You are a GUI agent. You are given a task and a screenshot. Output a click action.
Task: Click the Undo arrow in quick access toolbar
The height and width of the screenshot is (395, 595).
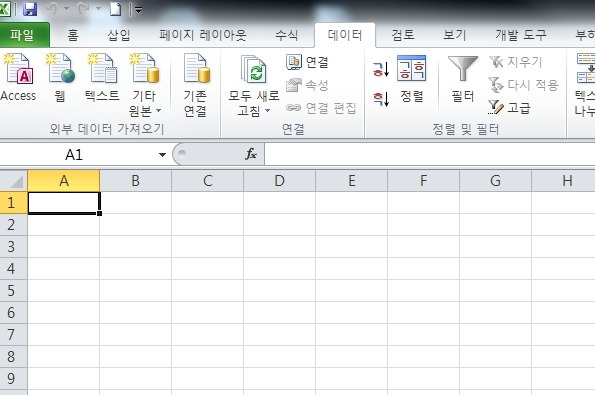pyautogui.click(x=52, y=8)
